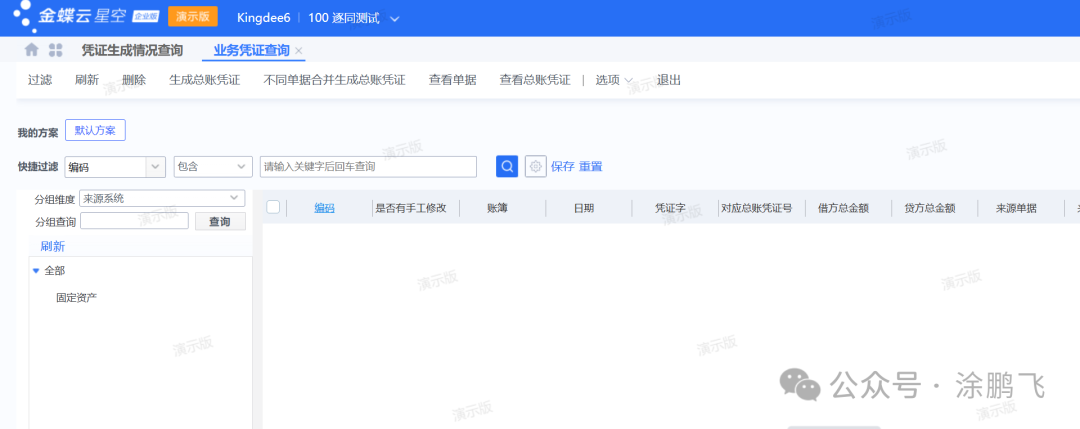Click the home icon in tab bar
1080x429 pixels.
pos(32,50)
